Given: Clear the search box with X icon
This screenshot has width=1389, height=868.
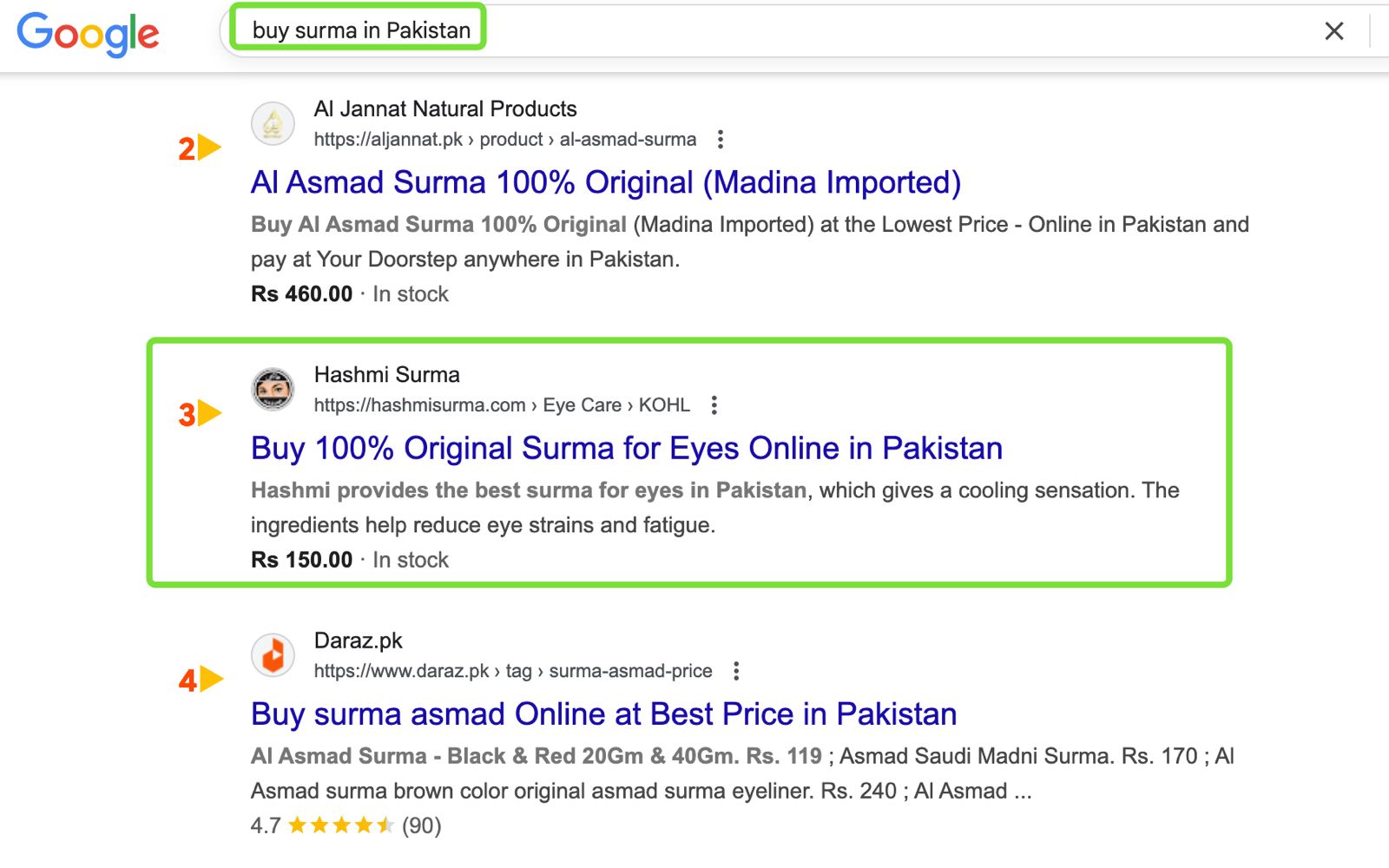Looking at the screenshot, I should coord(1334,31).
